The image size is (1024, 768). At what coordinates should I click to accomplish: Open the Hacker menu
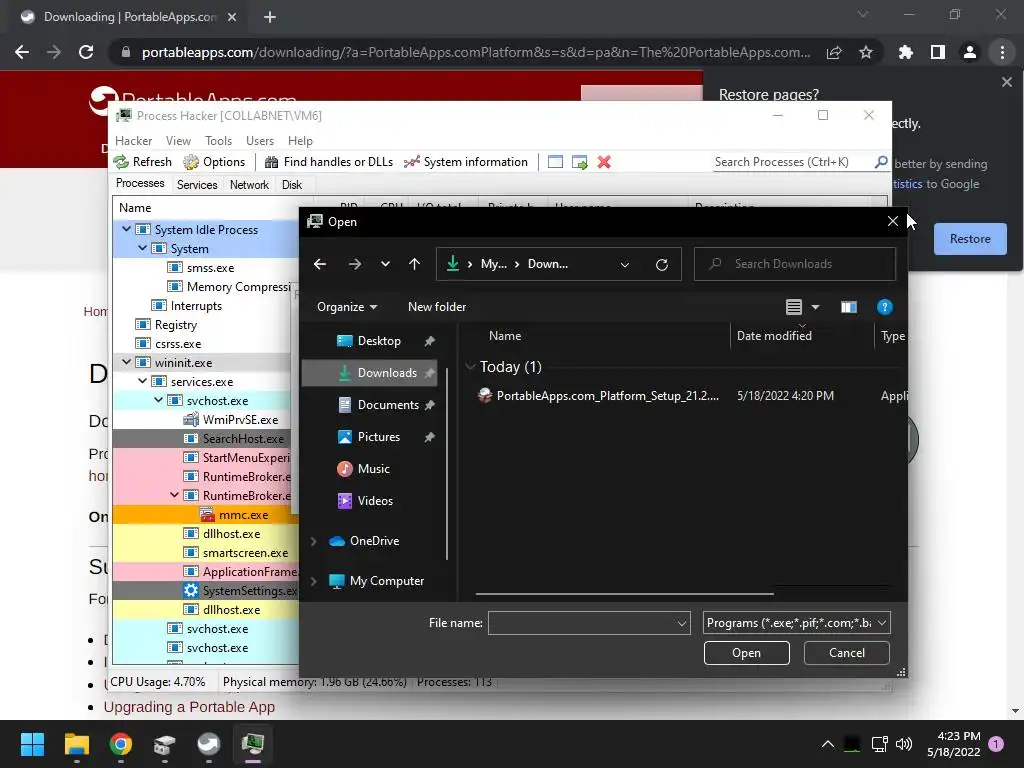point(133,140)
